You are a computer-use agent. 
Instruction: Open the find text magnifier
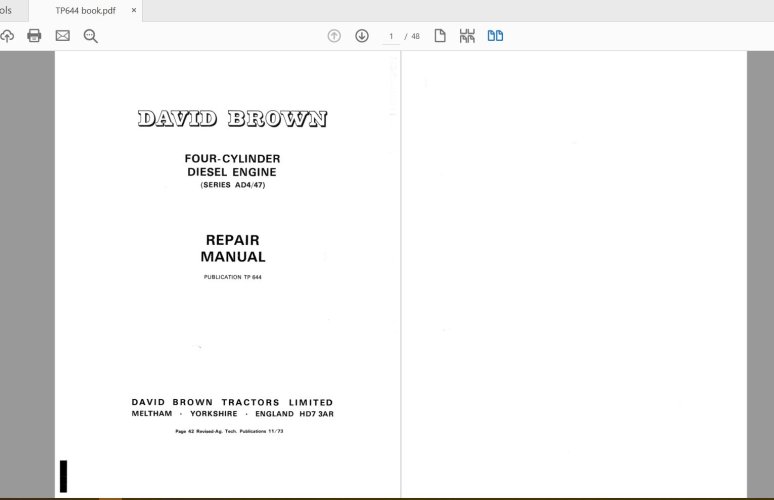coord(90,36)
